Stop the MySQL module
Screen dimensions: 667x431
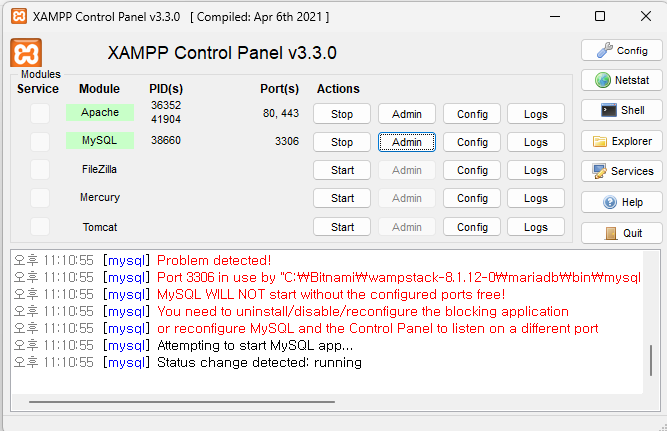pyautogui.click(x=342, y=142)
